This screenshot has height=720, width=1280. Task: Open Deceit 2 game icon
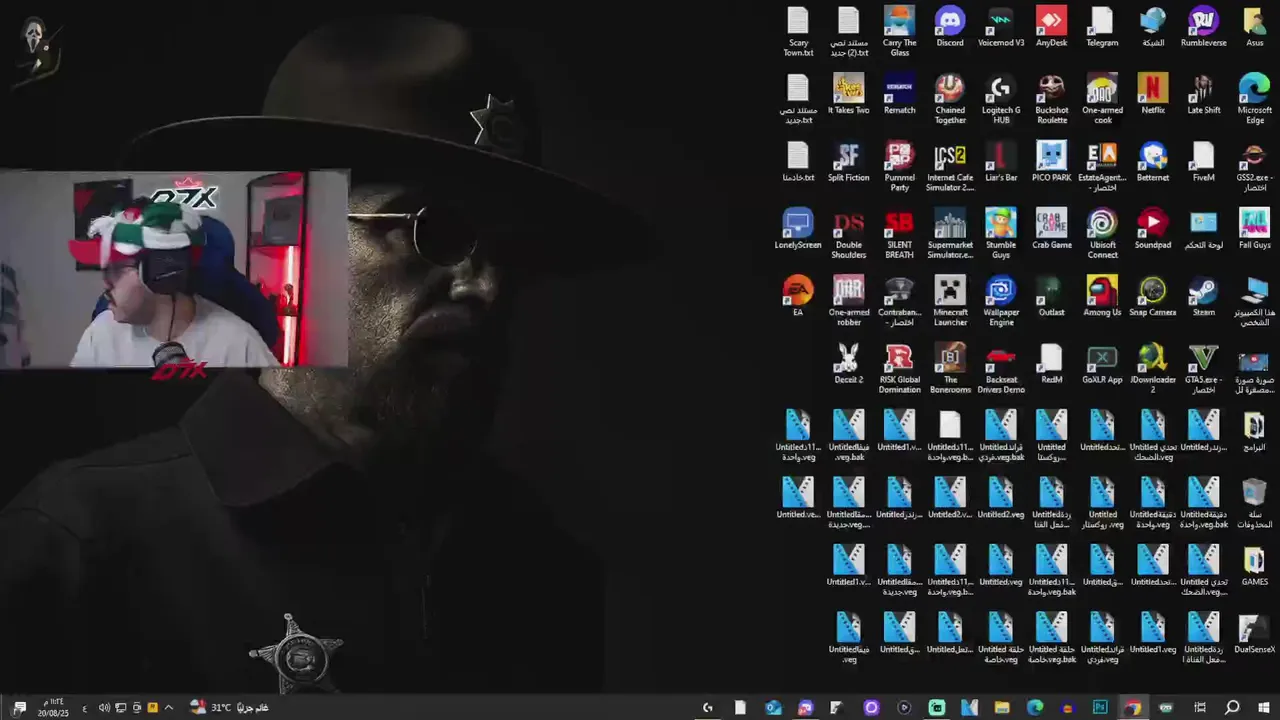(848, 363)
